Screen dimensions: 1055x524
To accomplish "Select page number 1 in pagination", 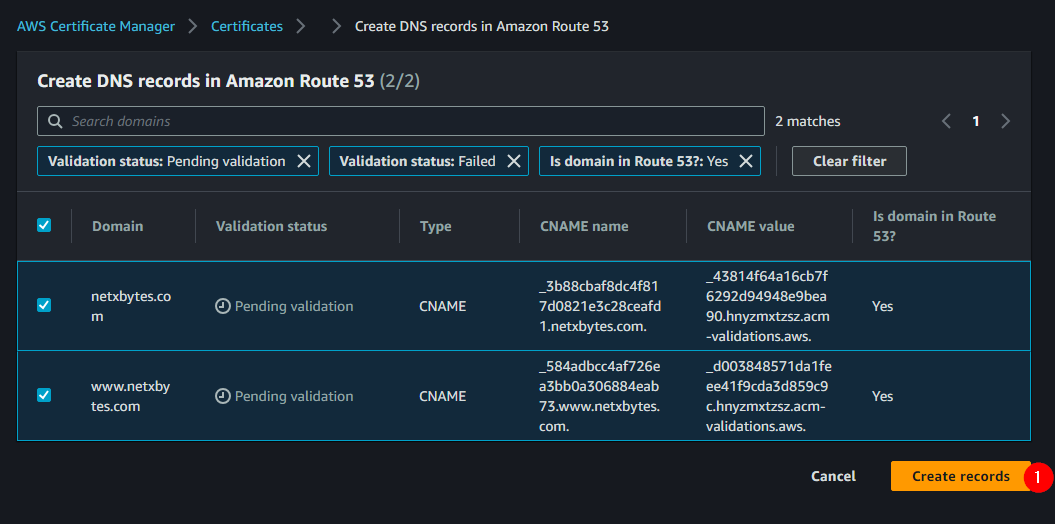I will click(976, 121).
